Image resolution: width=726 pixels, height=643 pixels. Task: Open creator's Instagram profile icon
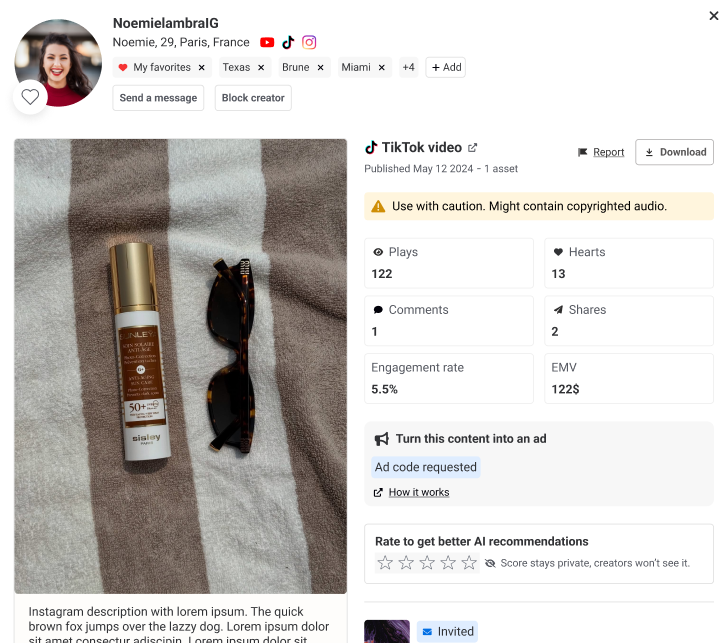(309, 42)
